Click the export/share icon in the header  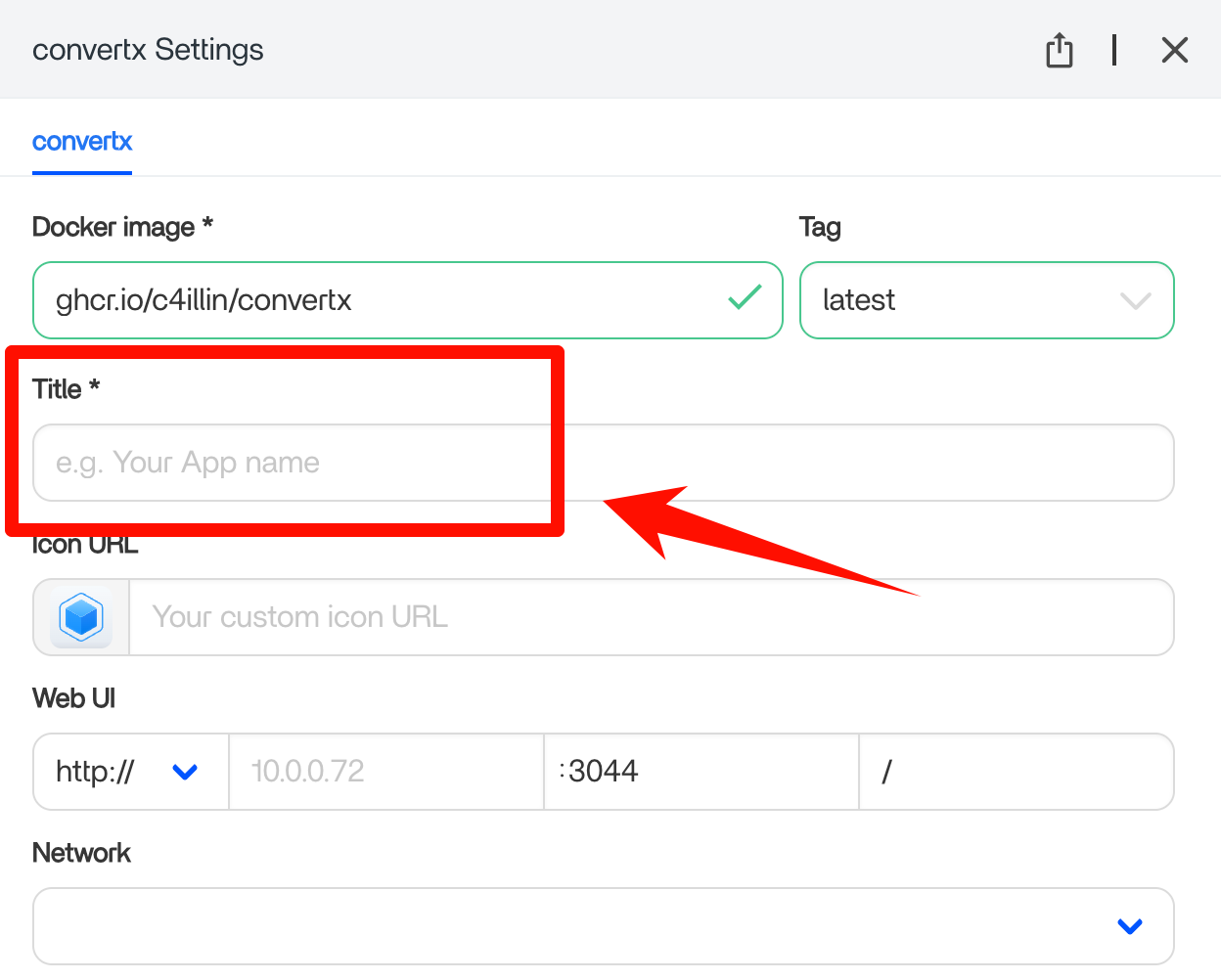pos(1059,50)
